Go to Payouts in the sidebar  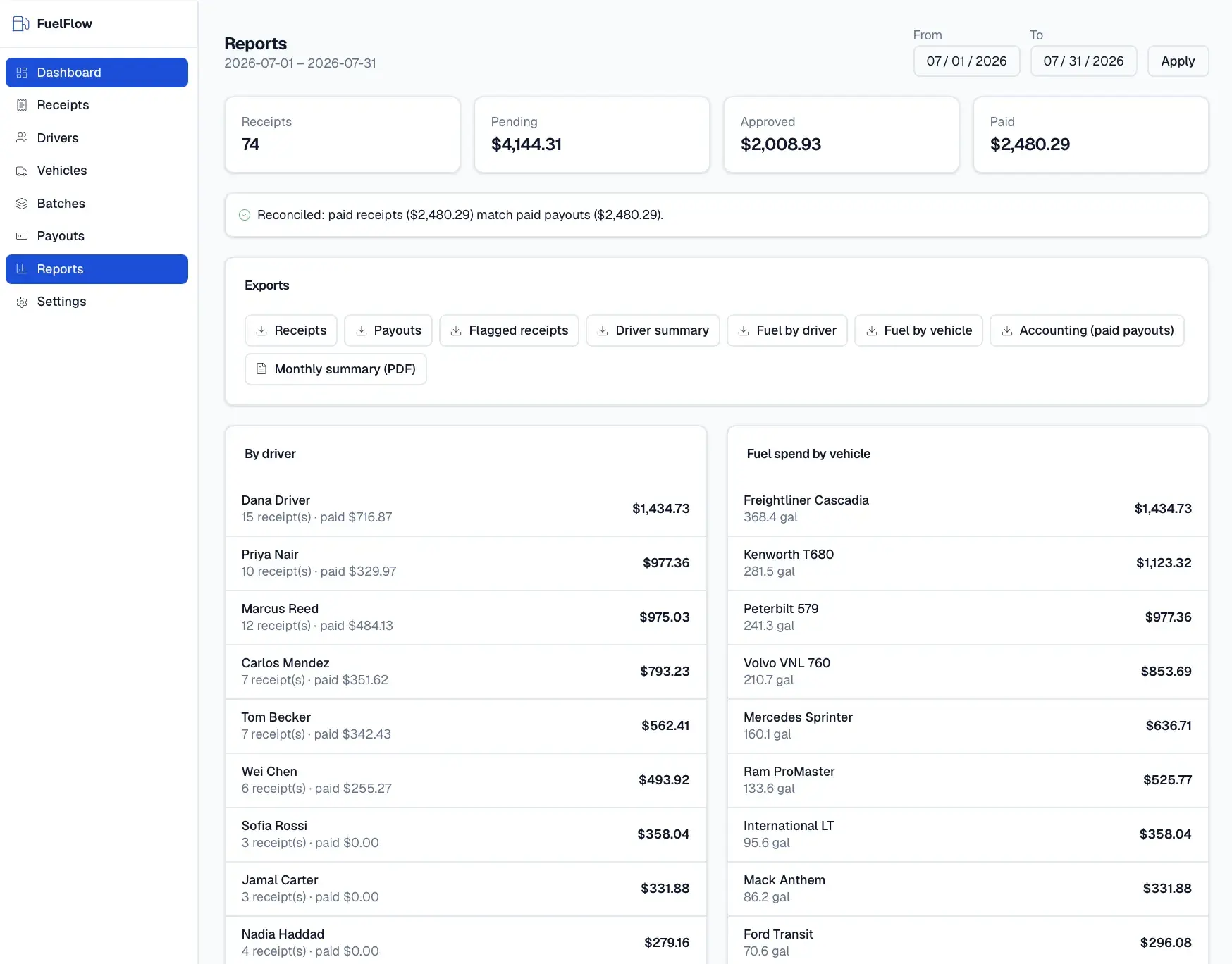97,236
